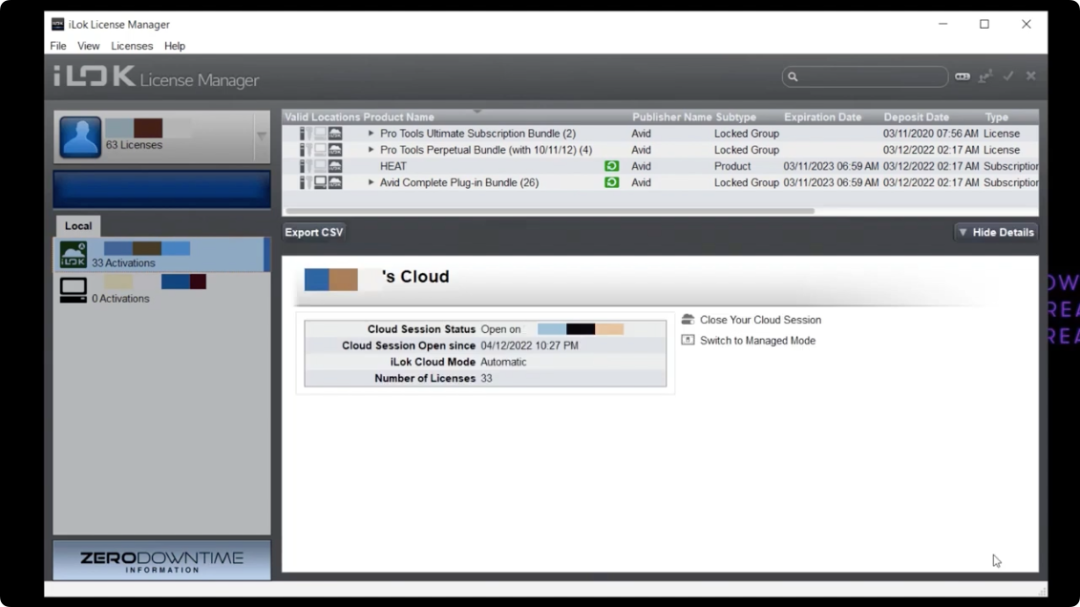Viewport: 1080px width, 607px height.
Task: Open the account dropdown arrow
Action: point(261,137)
